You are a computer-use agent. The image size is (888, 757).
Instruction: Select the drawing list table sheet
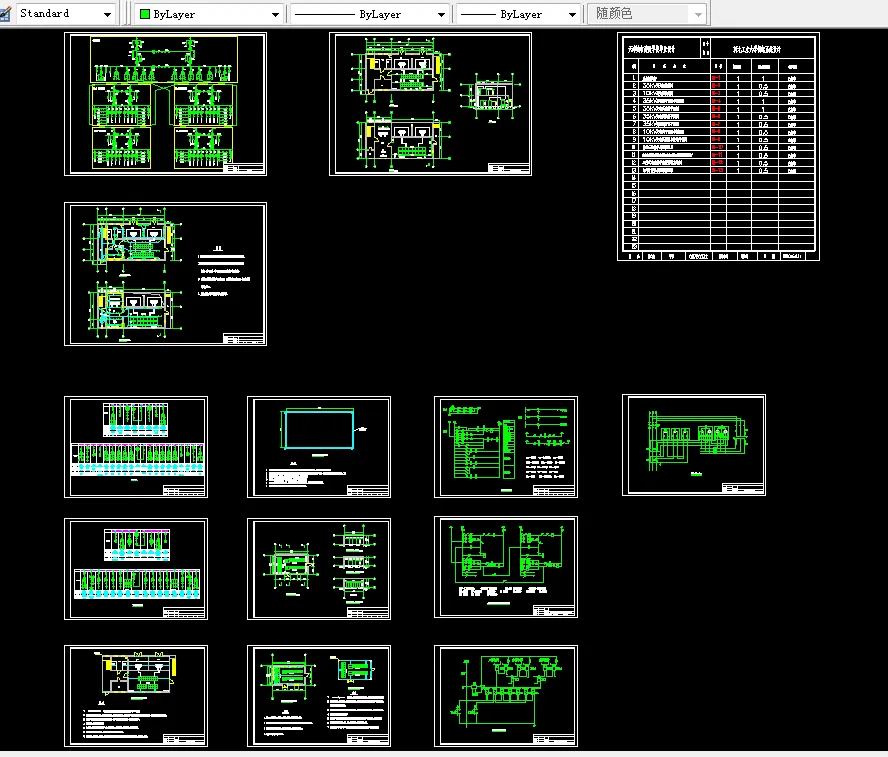click(x=718, y=146)
